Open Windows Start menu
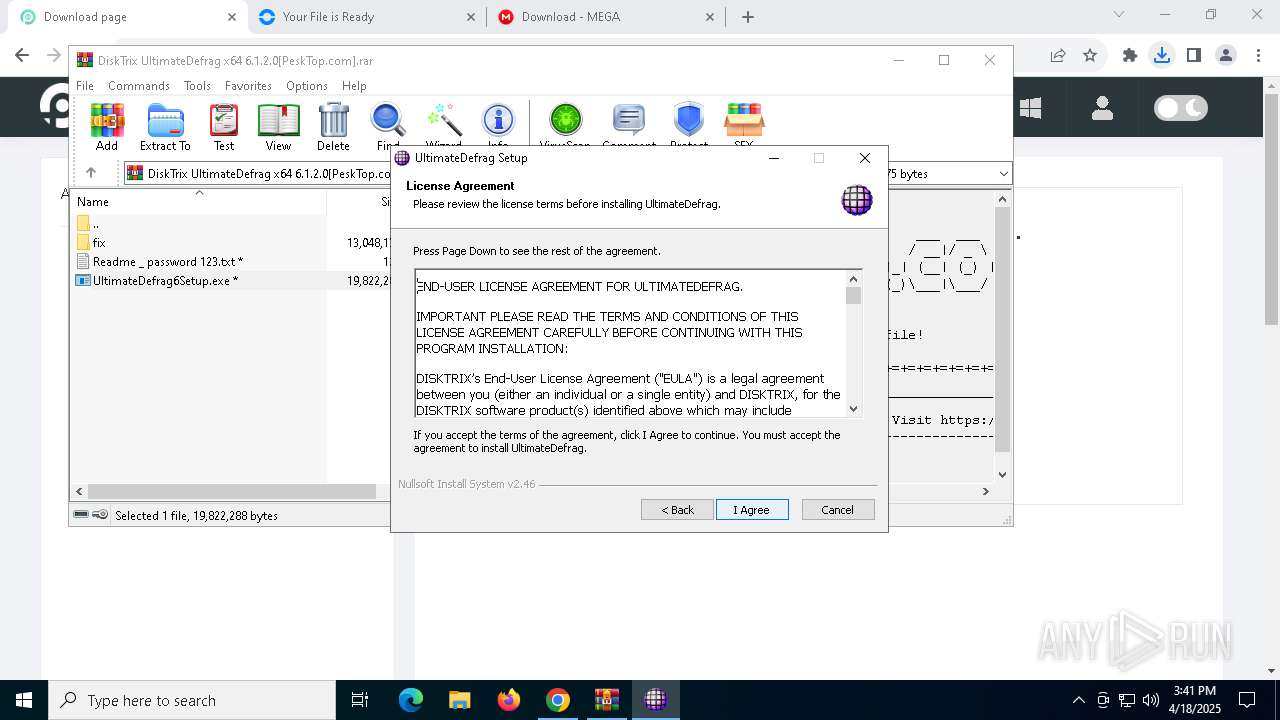 pos(24,700)
